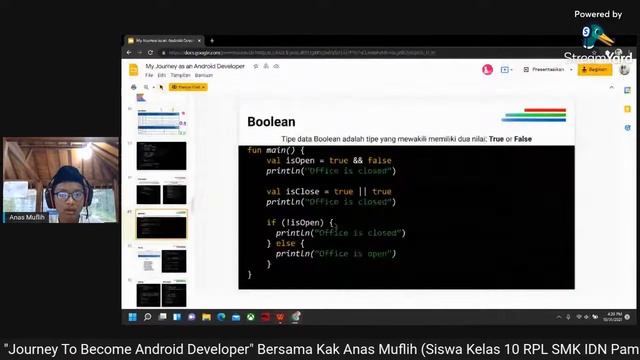This screenshot has width=640, height=360.
Task: Open the Xbox app from taskbar
Action: [x=251, y=317]
